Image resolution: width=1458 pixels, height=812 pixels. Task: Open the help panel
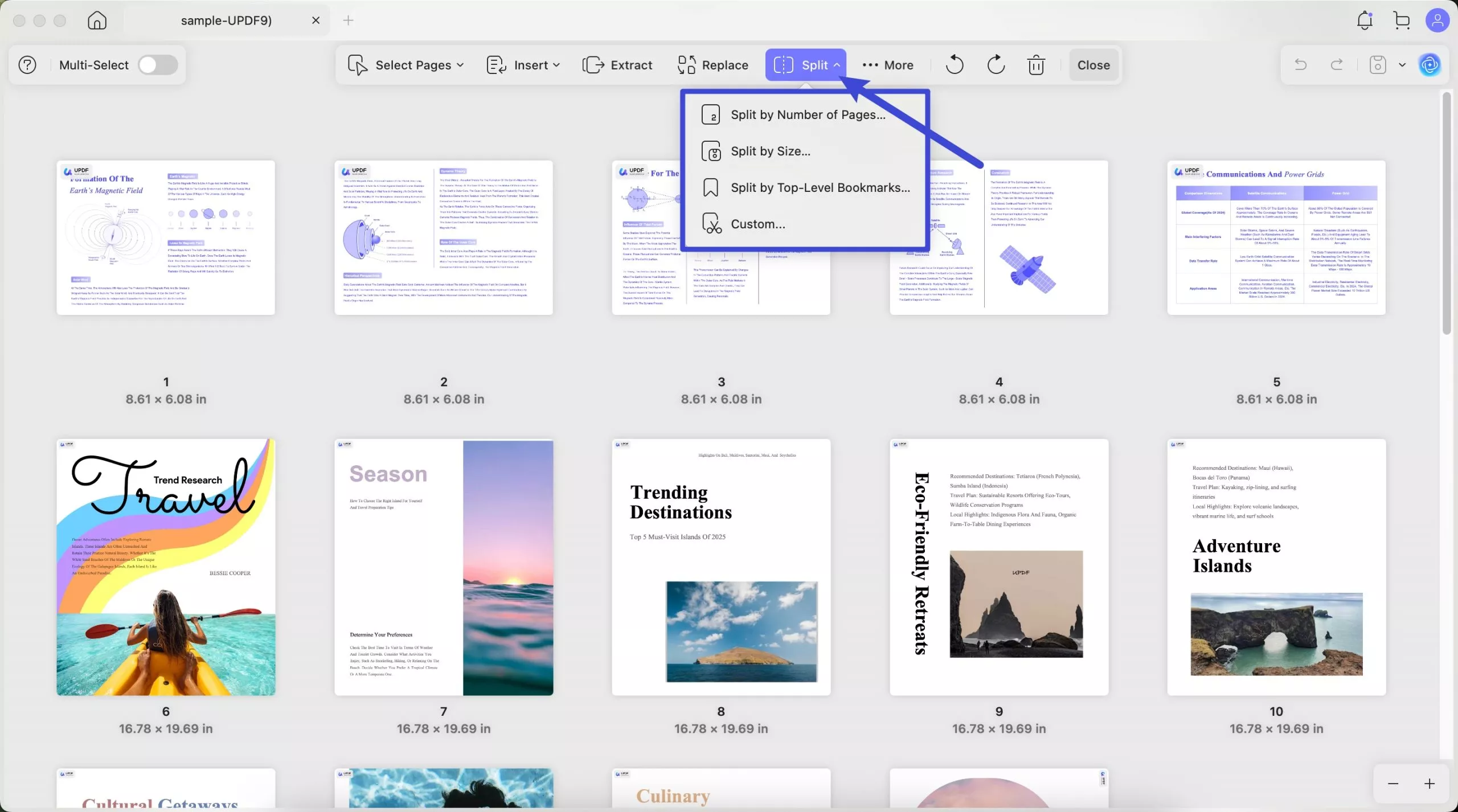pyautogui.click(x=26, y=64)
